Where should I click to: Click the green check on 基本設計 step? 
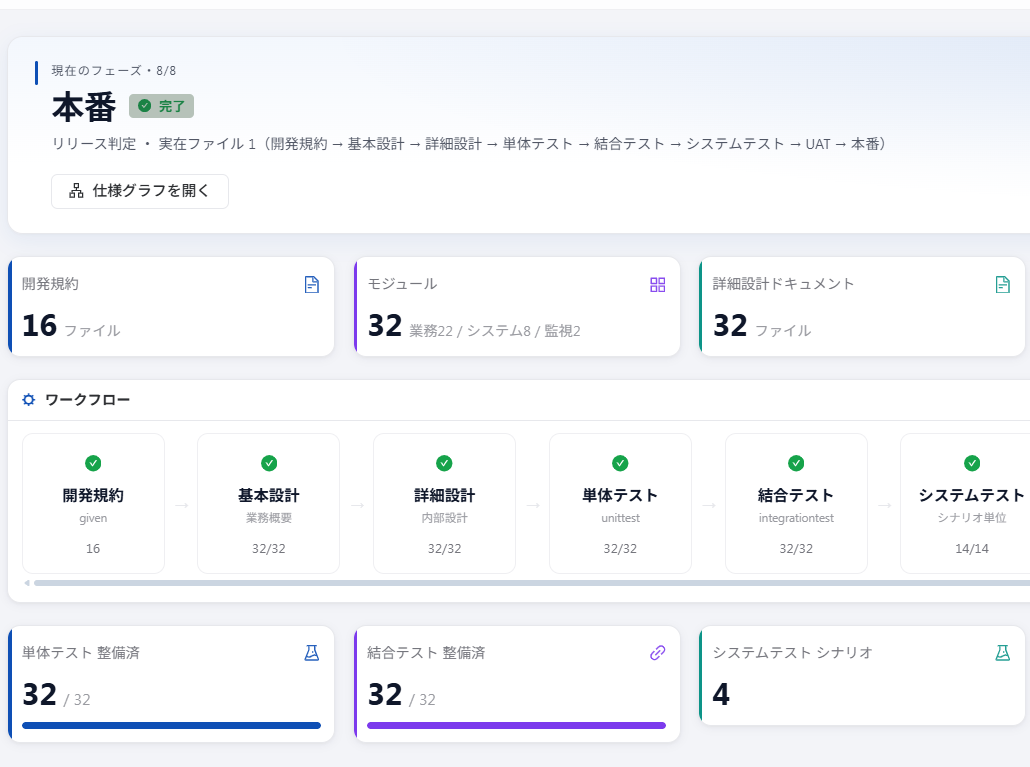[269, 463]
